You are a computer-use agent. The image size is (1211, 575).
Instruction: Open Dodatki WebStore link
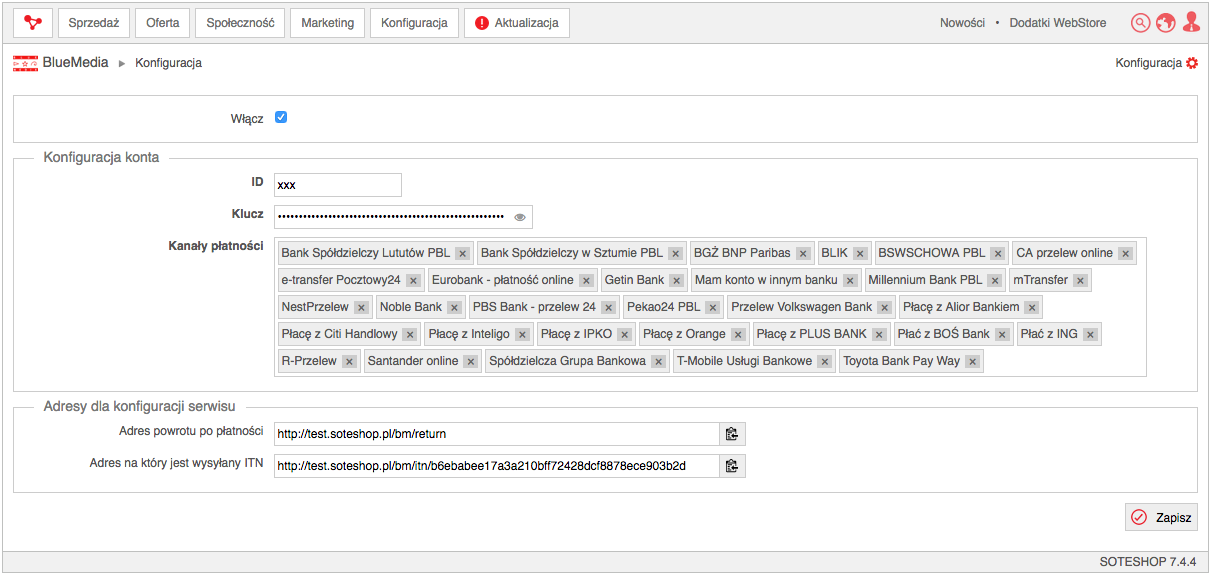[1058, 23]
